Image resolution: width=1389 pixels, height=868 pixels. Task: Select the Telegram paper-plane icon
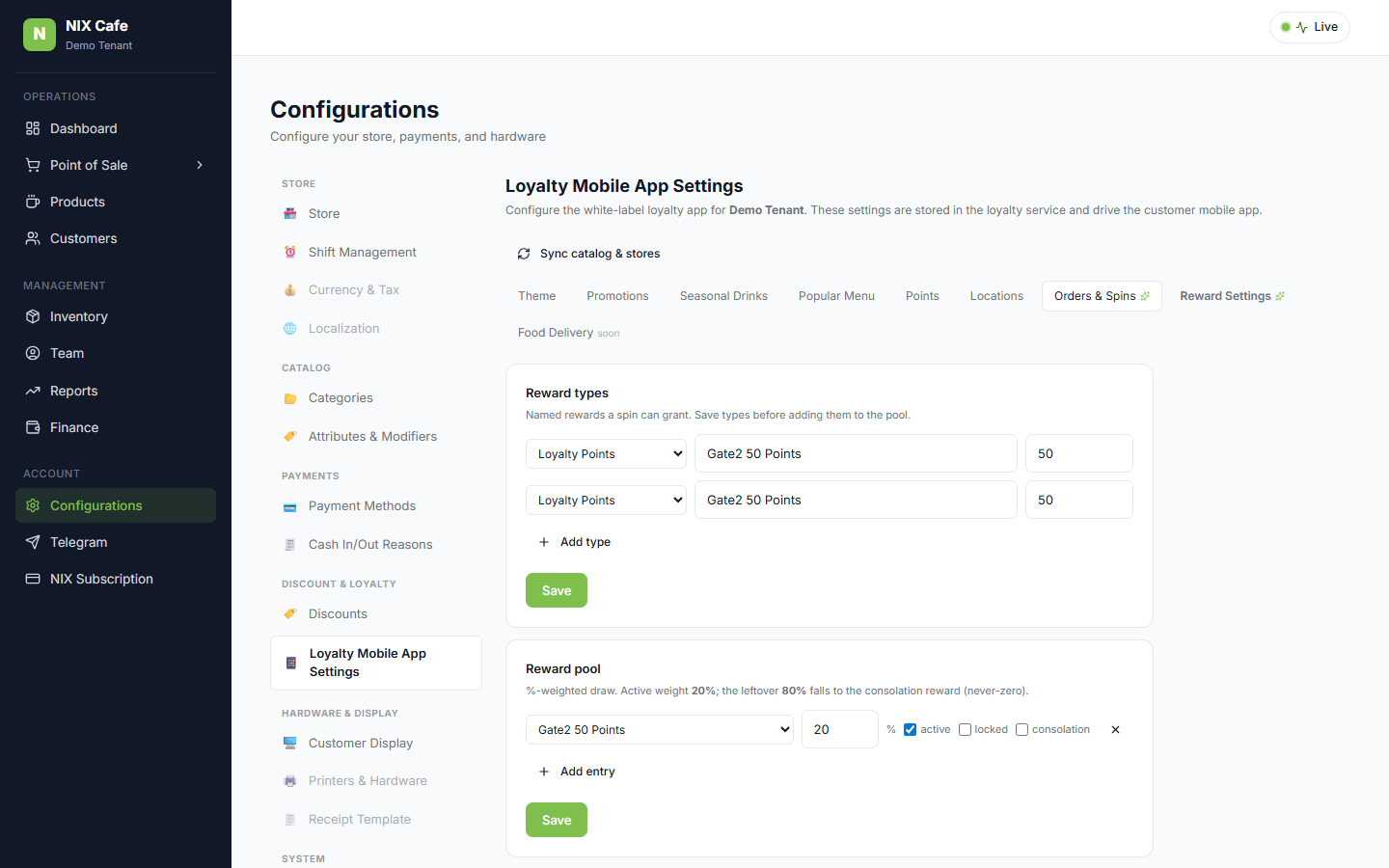pyautogui.click(x=33, y=542)
